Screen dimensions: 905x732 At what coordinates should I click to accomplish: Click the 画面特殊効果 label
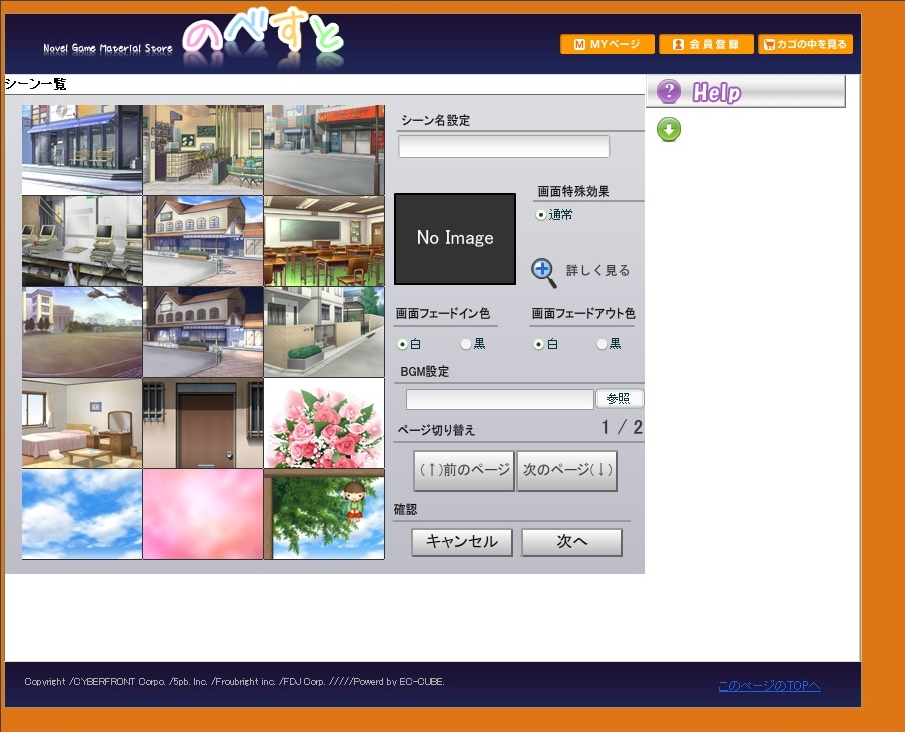[x=573, y=191]
